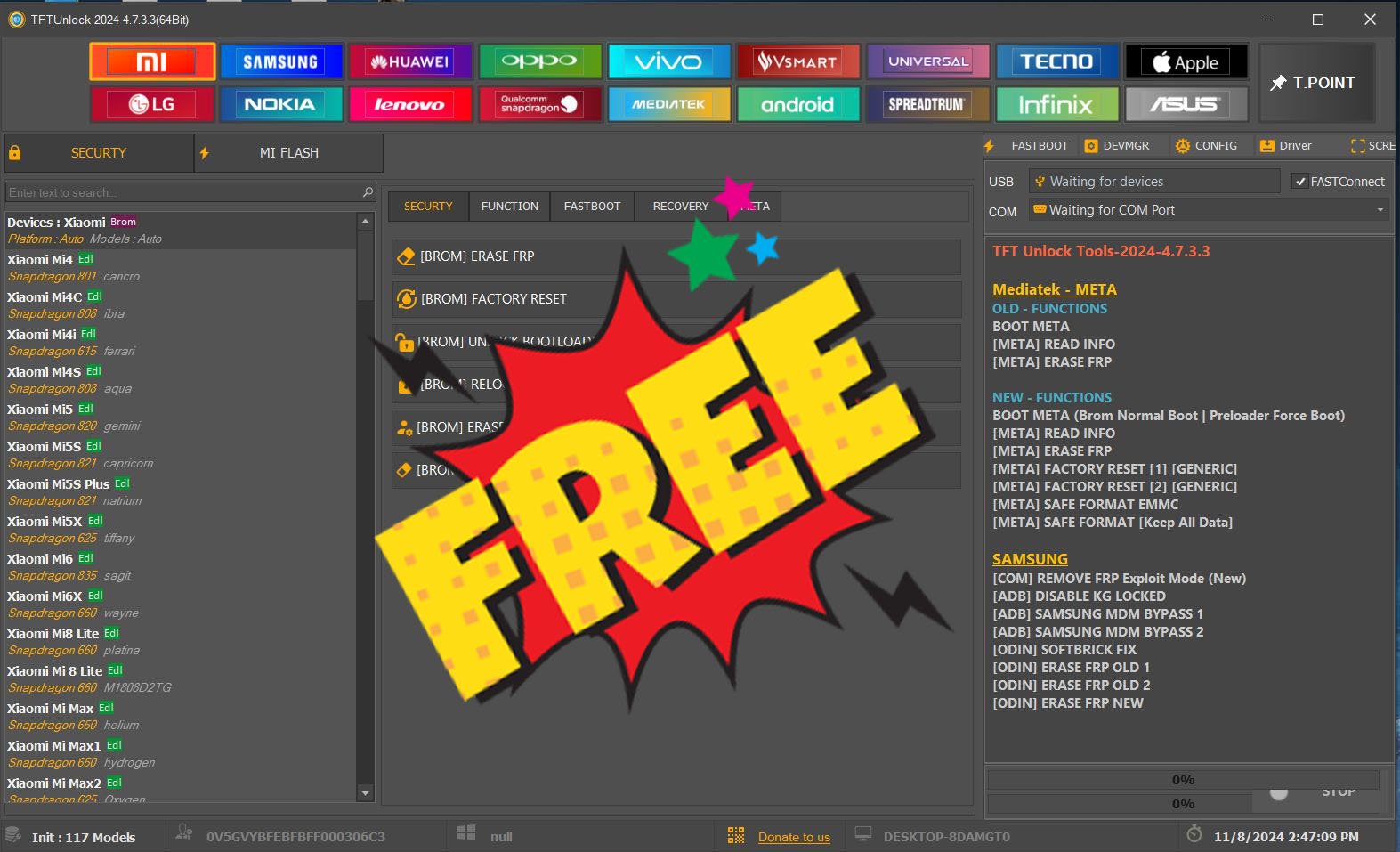
Task: Select Xiaomi Mi4C in the list
Action: (x=180, y=304)
